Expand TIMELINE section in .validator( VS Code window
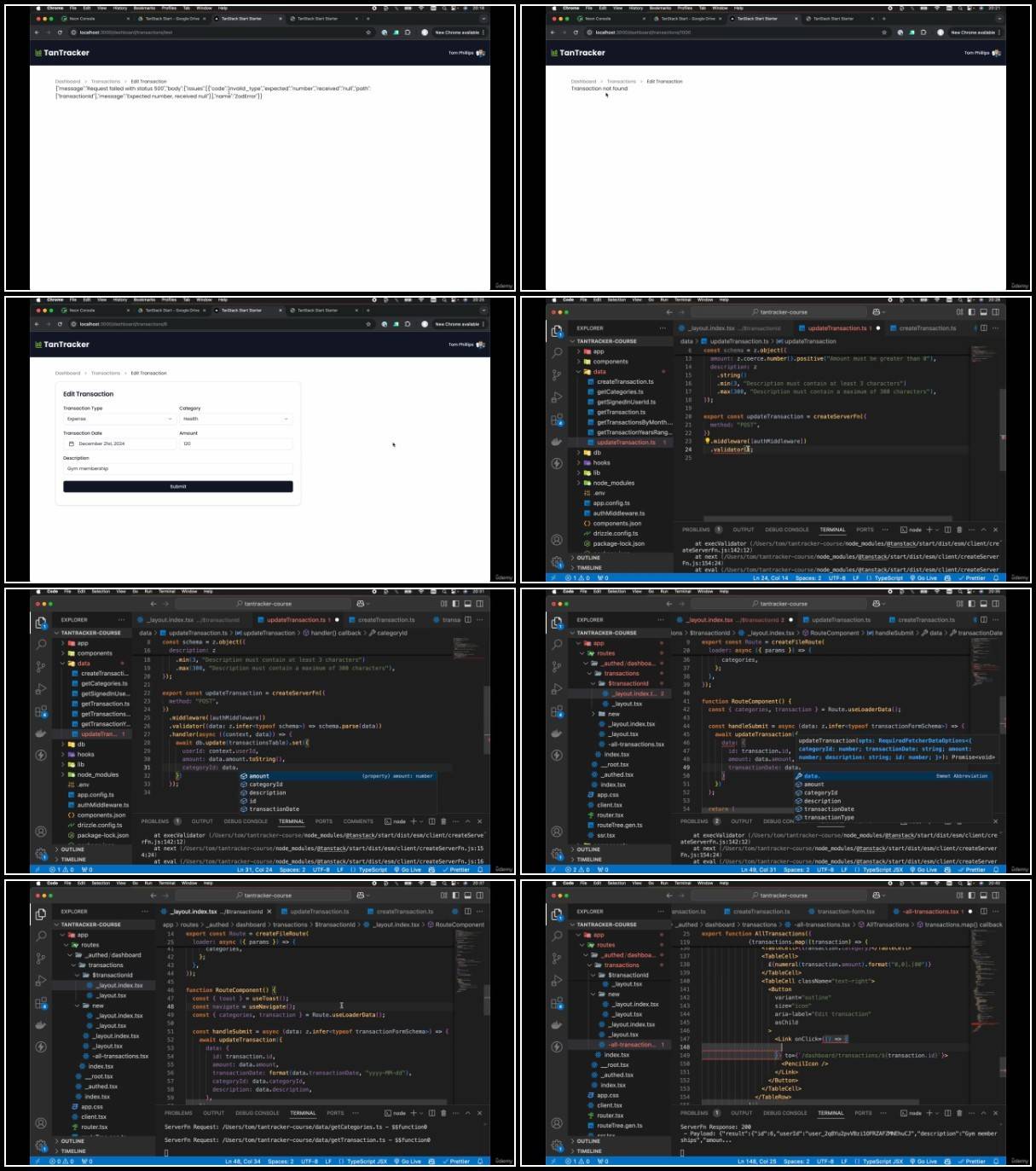Viewport: 1036px width, 1171px height. tap(588, 567)
